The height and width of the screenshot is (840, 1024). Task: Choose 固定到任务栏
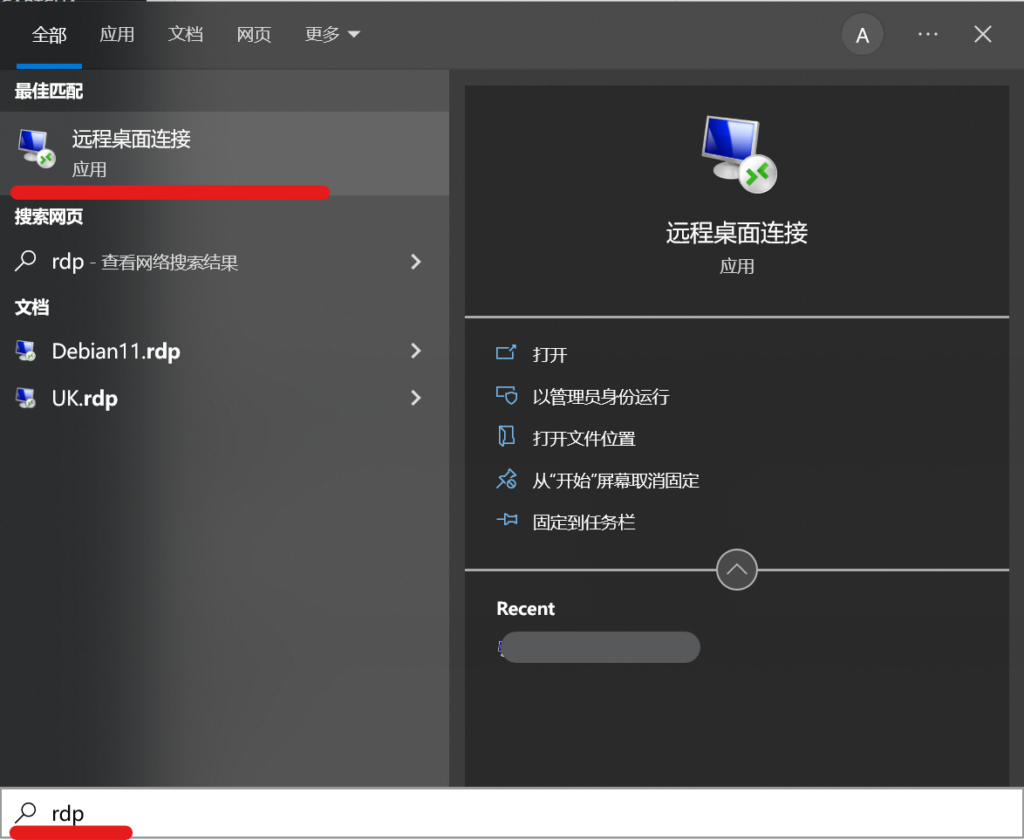(584, 523)
